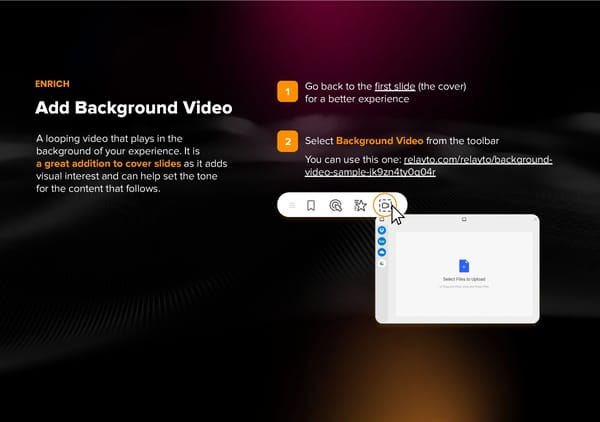Click the blue file upload icon
The width and height of the screenshot is (600, 422).
tap(464, 264)
